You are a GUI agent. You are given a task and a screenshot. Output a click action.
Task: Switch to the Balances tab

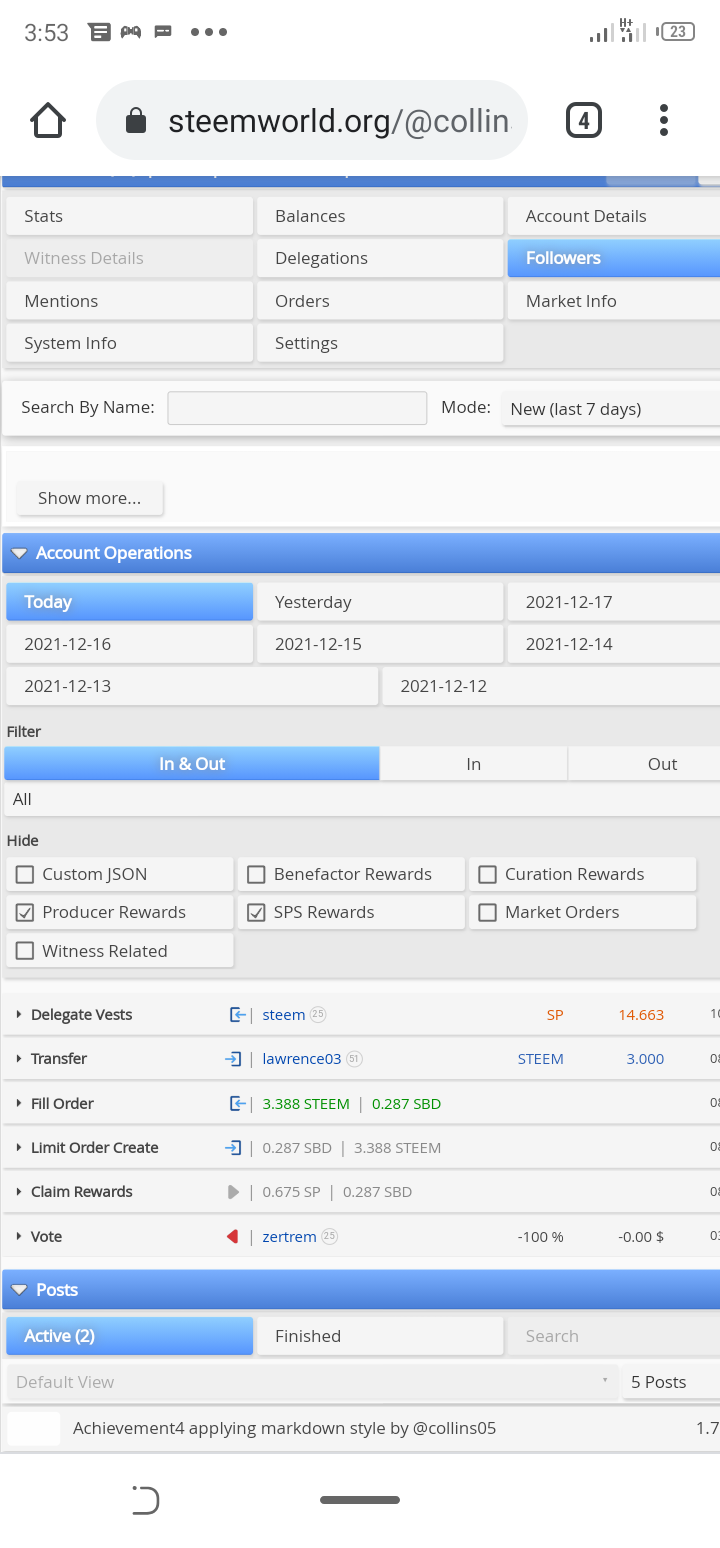click(x=380, y=216)
